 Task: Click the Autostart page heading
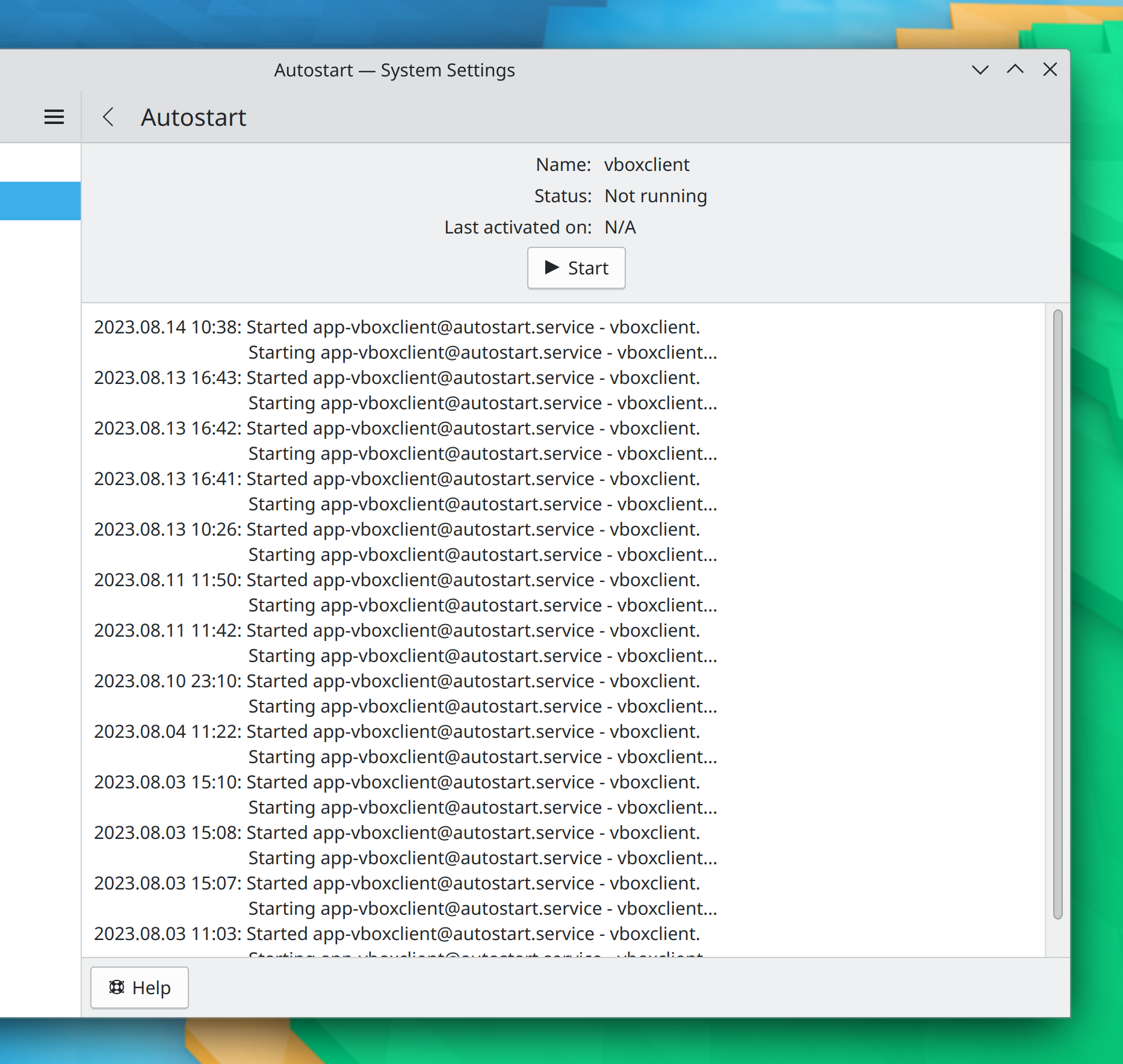(193, 117)
